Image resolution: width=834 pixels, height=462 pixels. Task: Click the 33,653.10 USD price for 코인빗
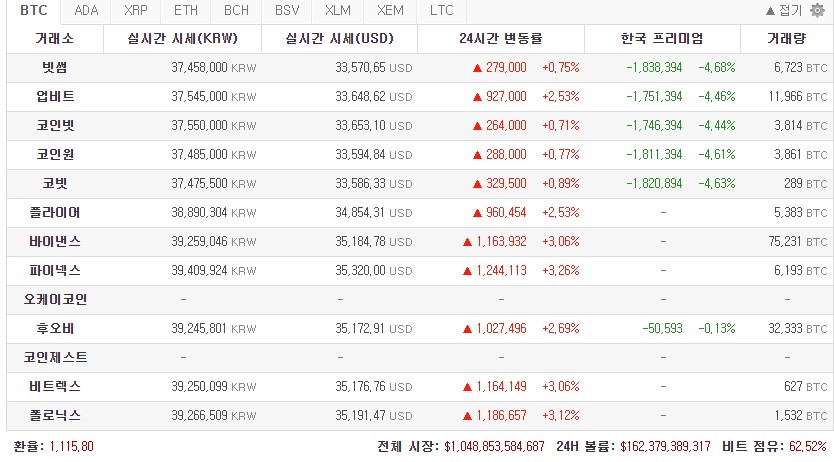click(x=374, y=125)
